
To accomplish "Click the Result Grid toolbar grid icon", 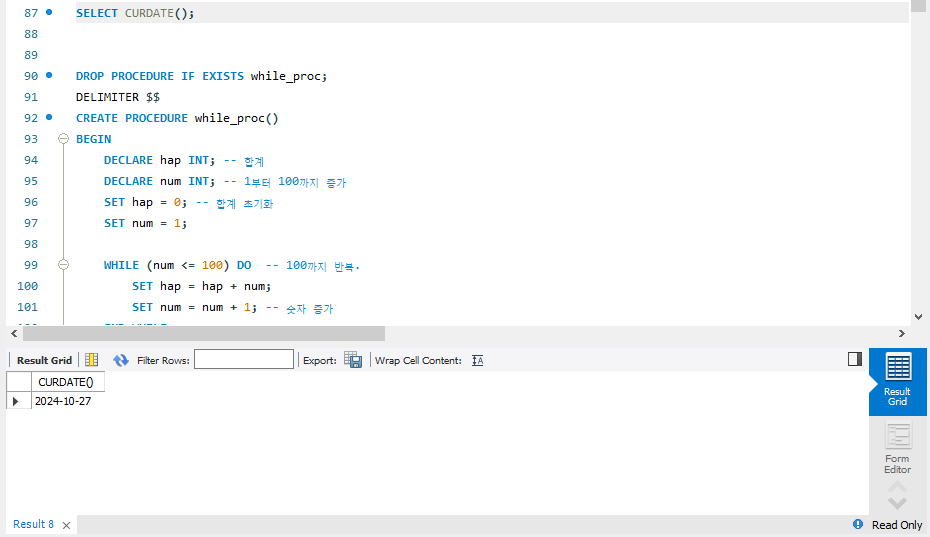I will 91,360.
